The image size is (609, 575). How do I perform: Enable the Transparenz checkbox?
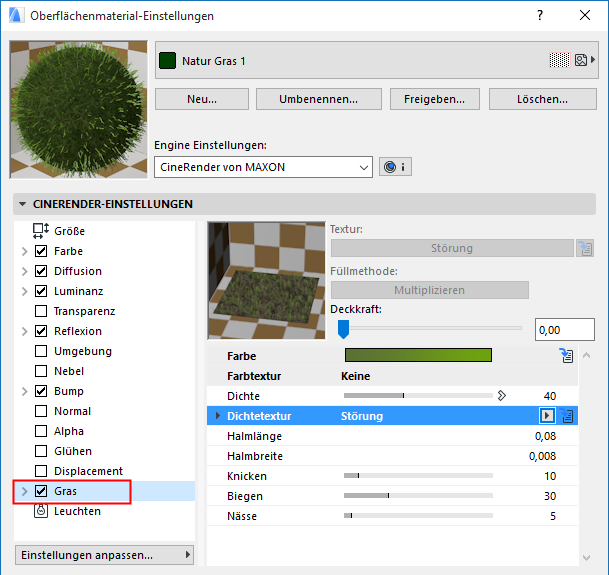click(x=41, y=311)
